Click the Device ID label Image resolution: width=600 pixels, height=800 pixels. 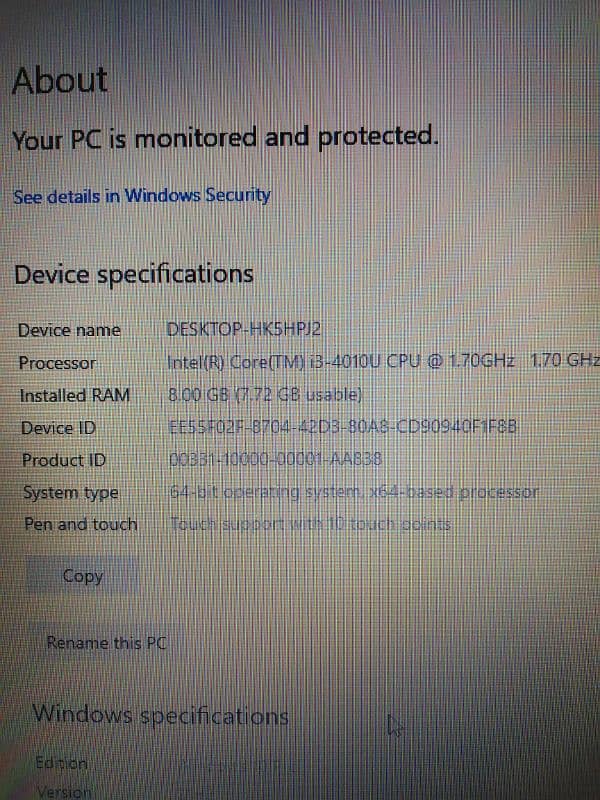59,428
